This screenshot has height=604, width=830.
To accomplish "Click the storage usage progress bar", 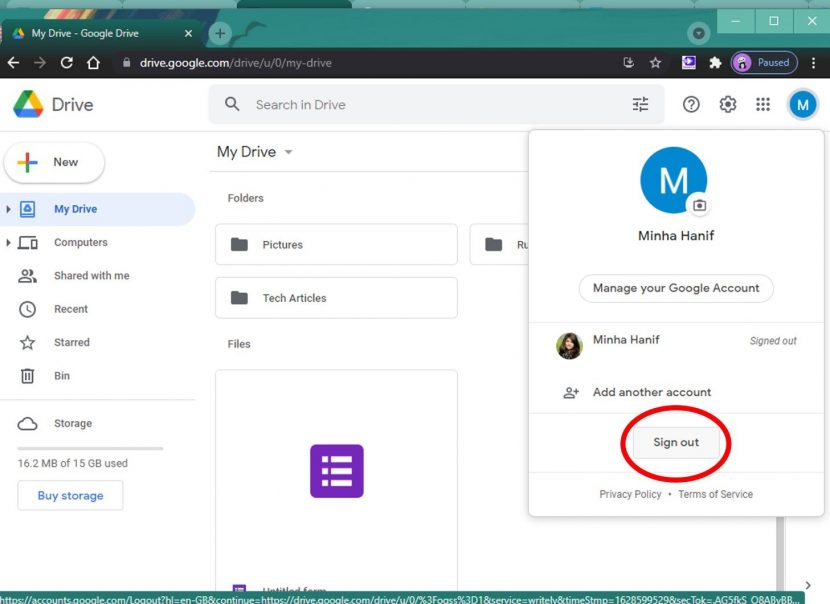I will pos(91,448).
